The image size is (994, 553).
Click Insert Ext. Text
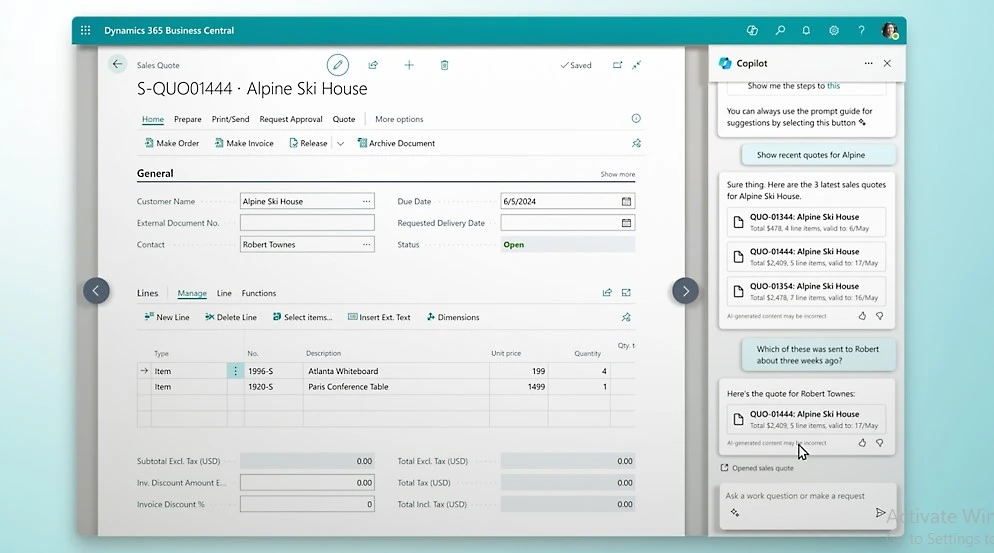(379, 317)
